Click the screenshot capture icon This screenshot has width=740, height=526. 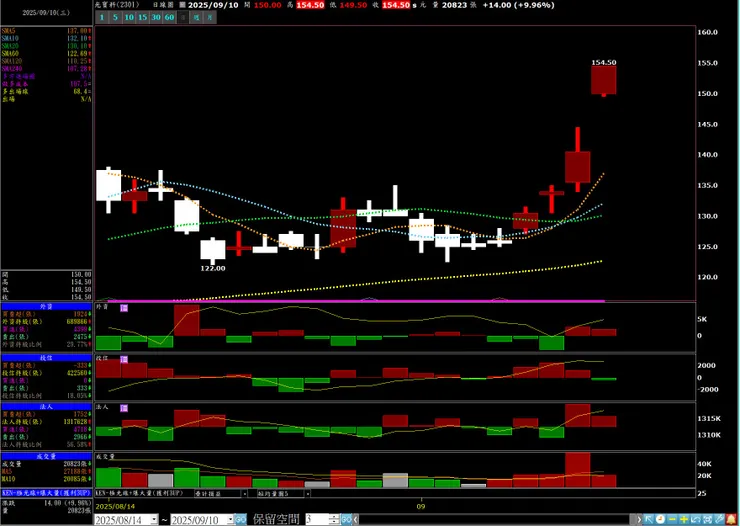point(707,519)
